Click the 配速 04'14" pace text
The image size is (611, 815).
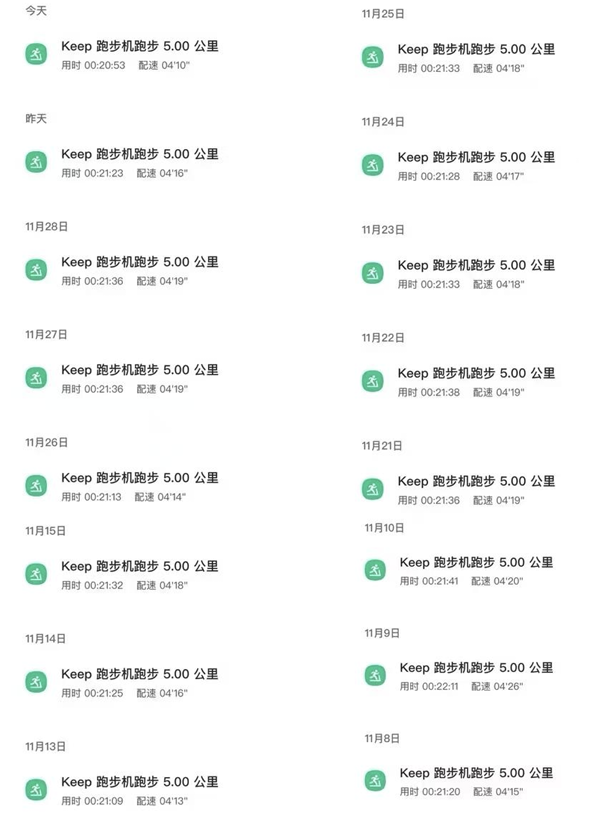[162, 497]
